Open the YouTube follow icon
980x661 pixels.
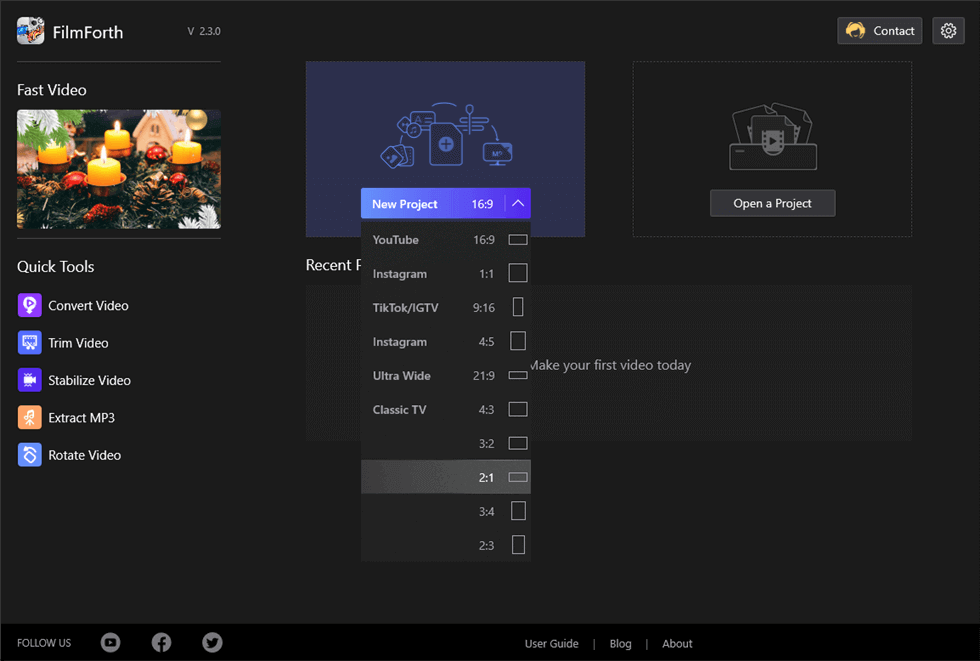(x=111, y=642)
